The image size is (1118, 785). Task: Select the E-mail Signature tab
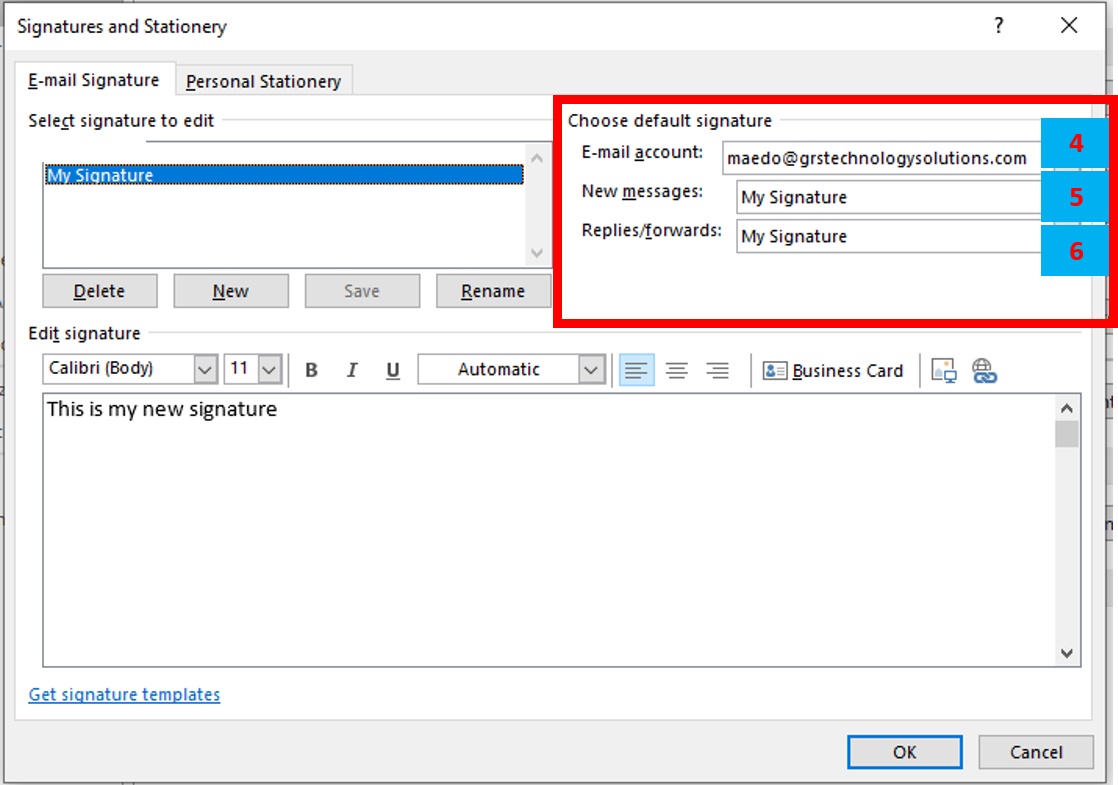click(x=97, y=79)
